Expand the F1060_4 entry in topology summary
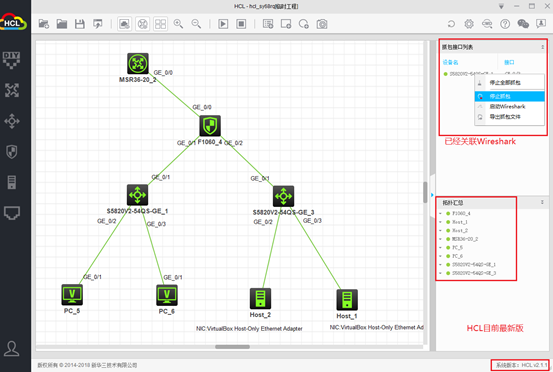The image size is (553, 372). [440, 213]
